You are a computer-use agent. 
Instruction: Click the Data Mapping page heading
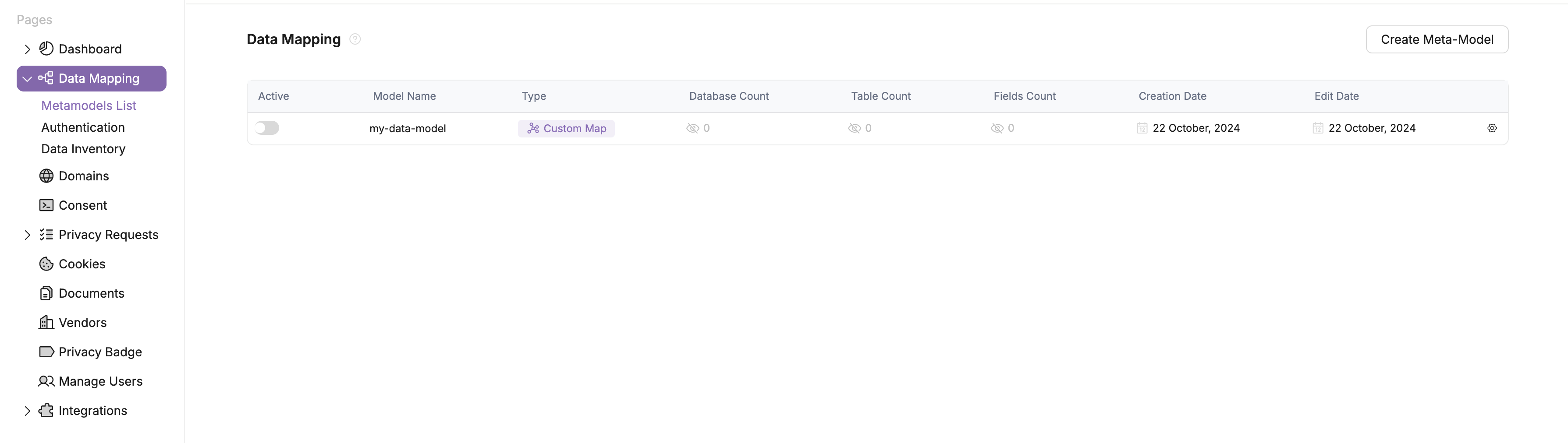(293, 39)
